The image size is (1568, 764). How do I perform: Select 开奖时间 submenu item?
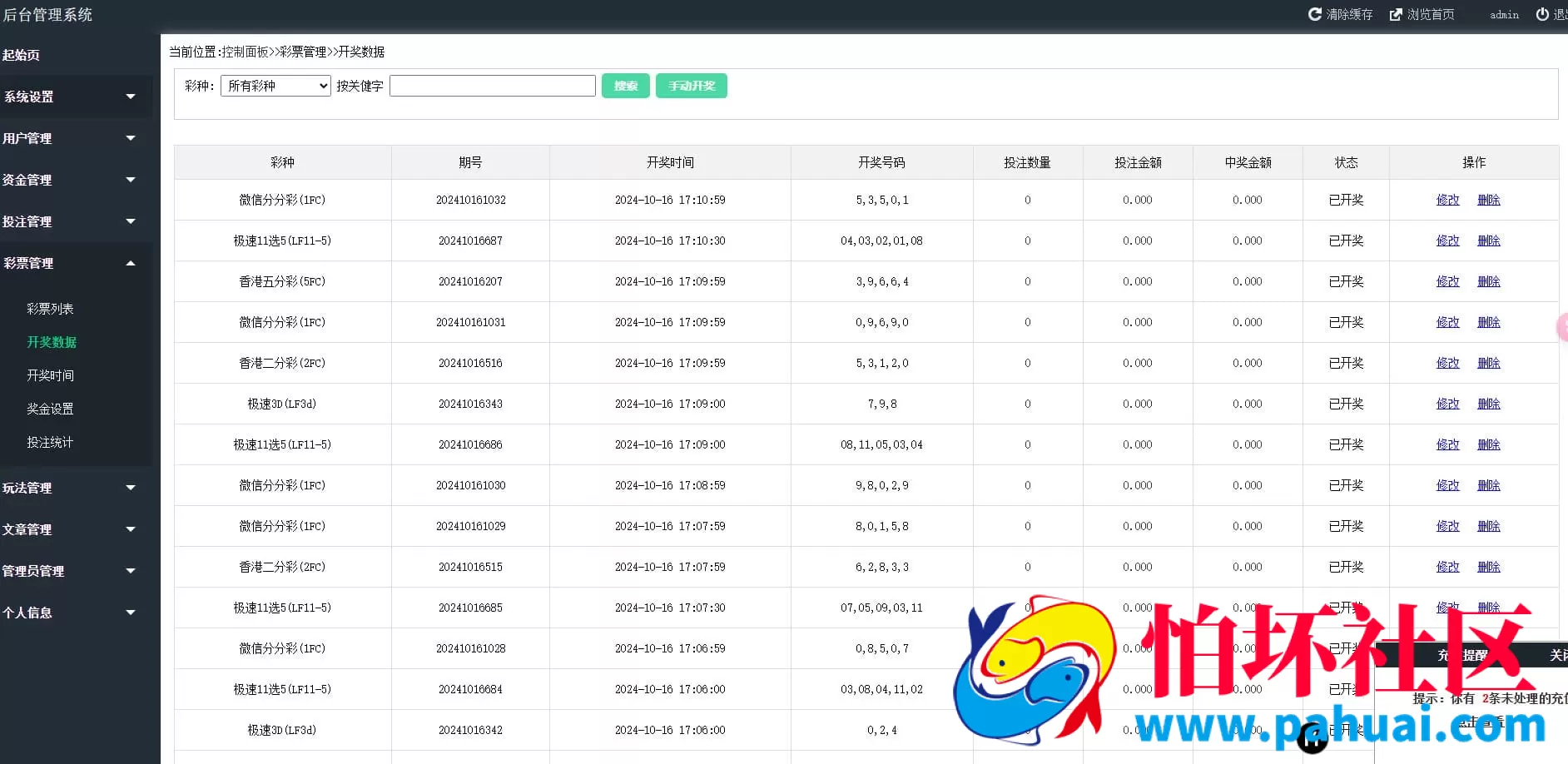[50, 375]
